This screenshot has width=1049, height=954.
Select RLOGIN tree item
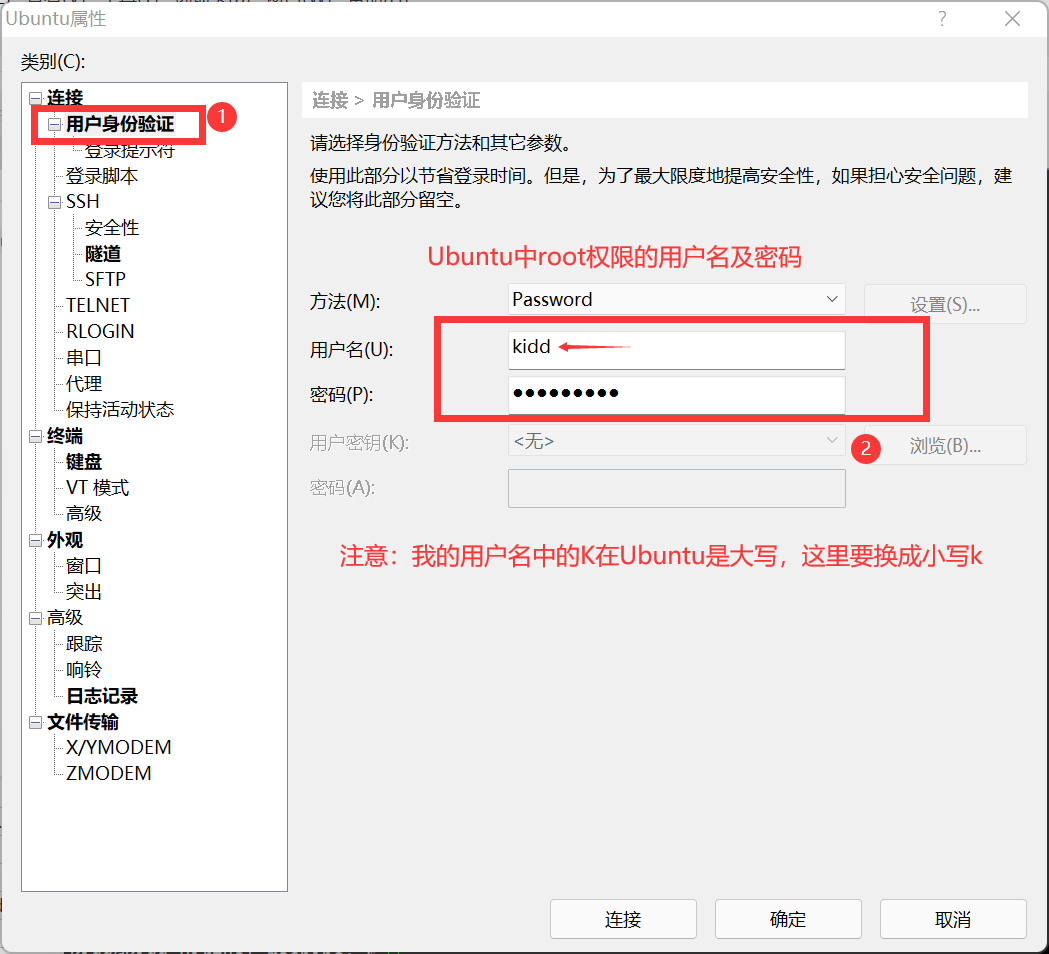point(100,331)
